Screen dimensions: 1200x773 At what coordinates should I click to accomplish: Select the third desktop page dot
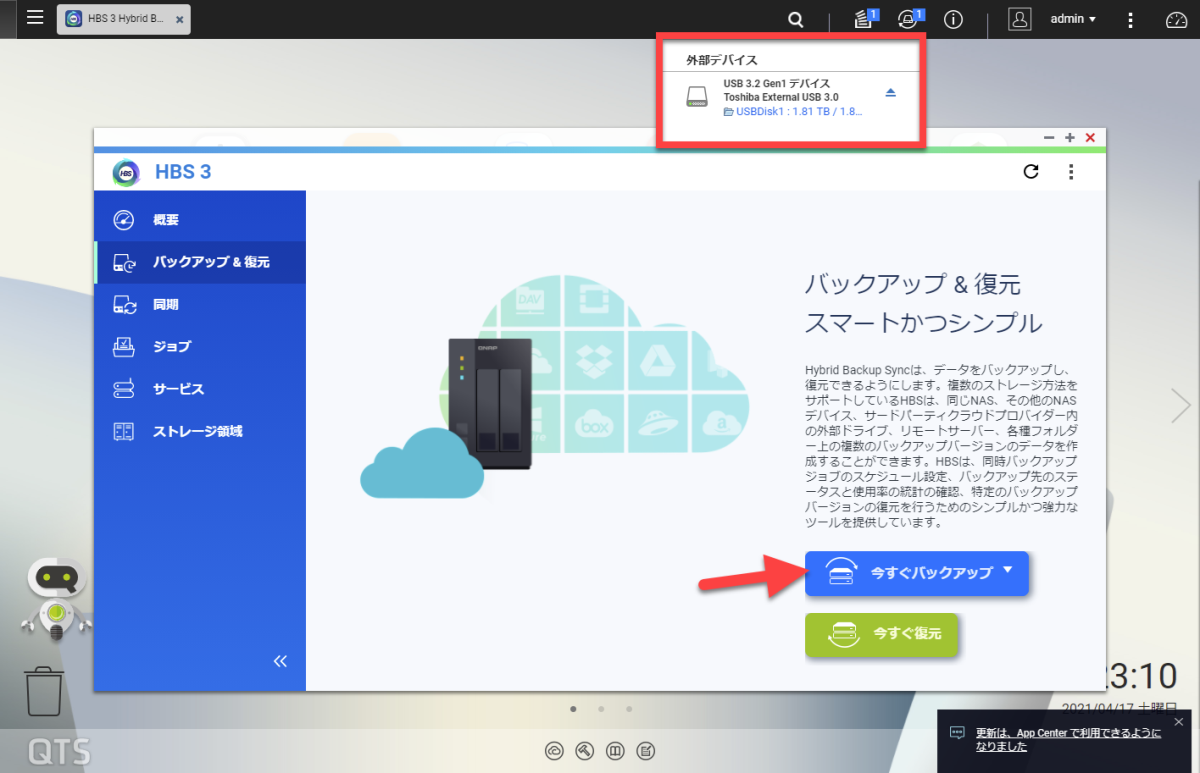(629, 709)
